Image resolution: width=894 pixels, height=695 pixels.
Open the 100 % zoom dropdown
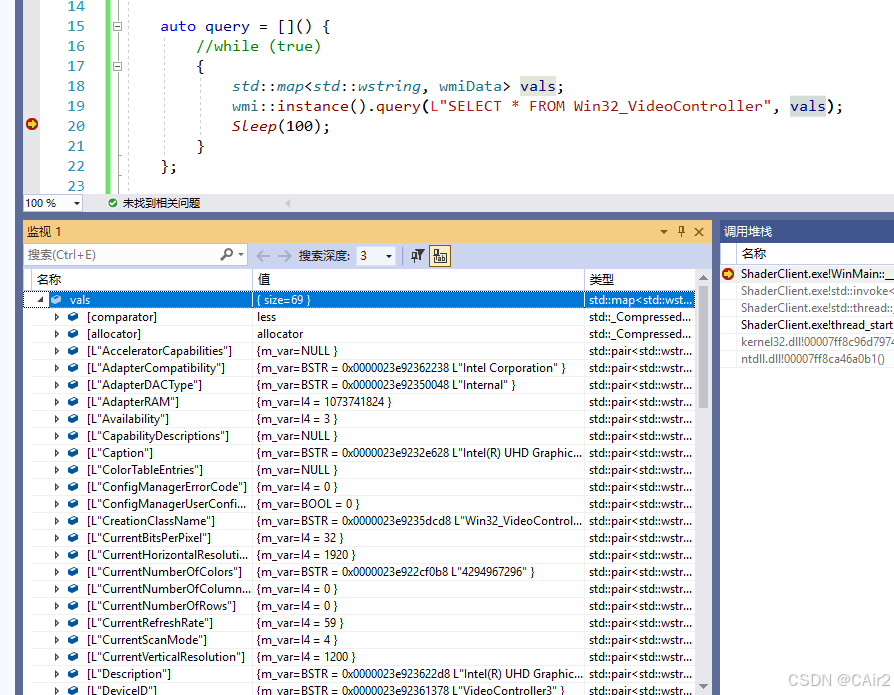coord(76,203)
